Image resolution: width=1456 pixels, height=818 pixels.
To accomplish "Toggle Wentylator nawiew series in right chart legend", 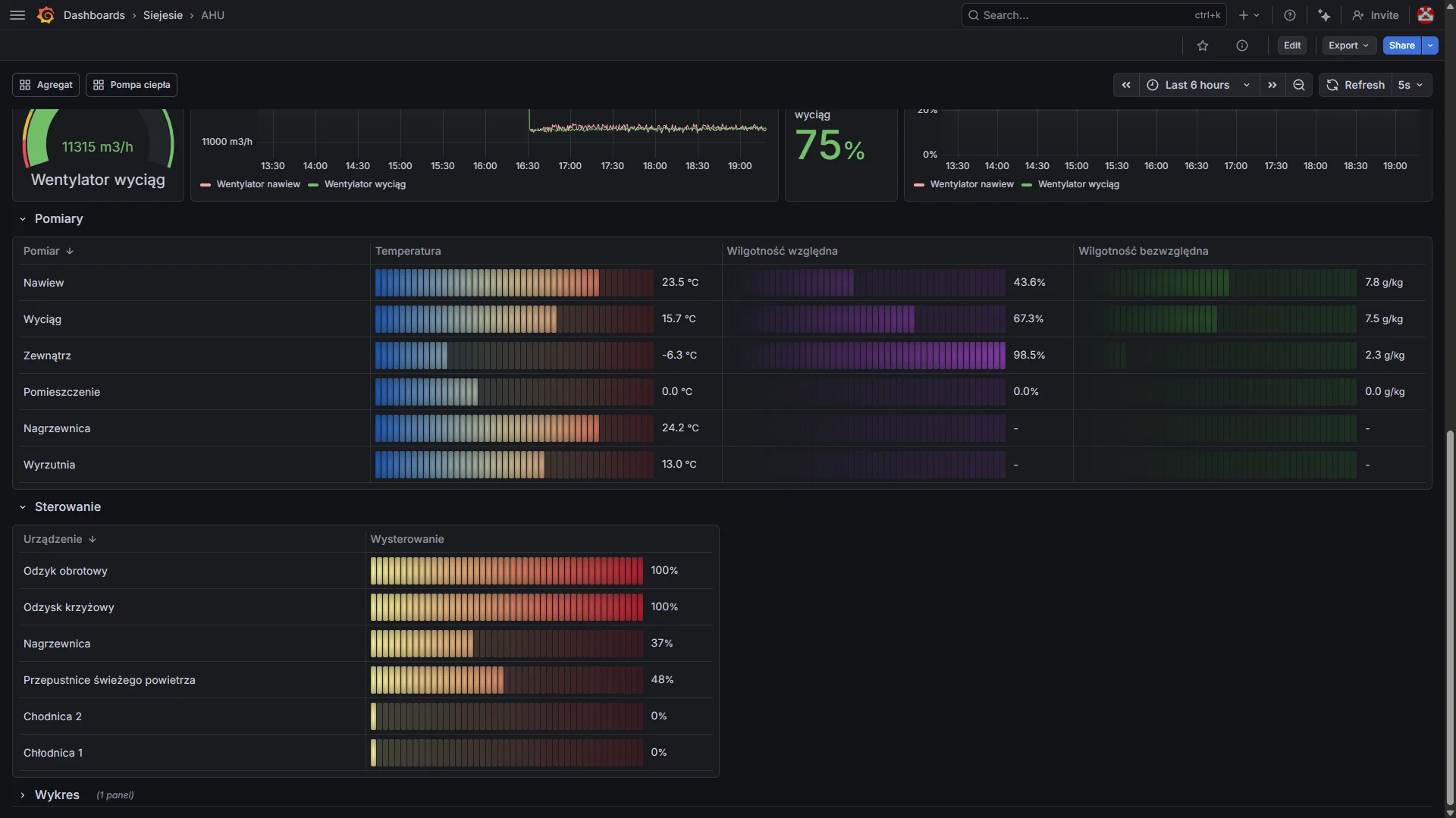I will coord(972,184).
